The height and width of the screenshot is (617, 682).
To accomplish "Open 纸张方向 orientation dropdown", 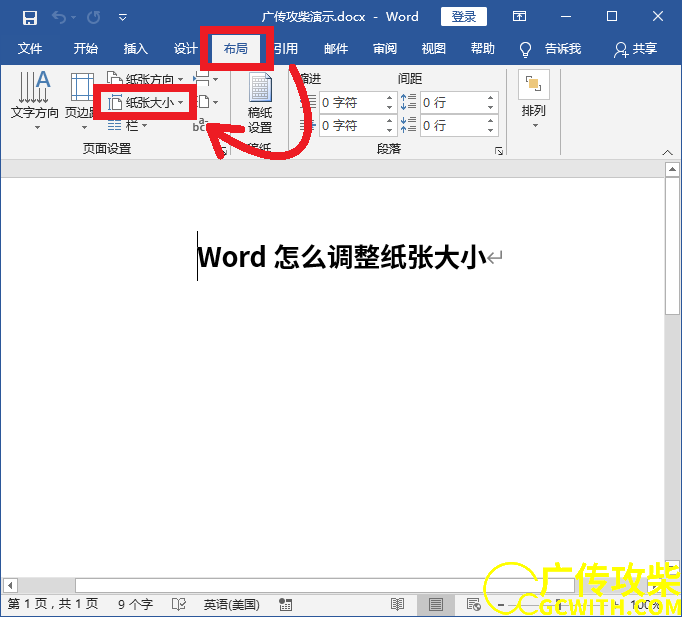I will [x=145, y=79].
